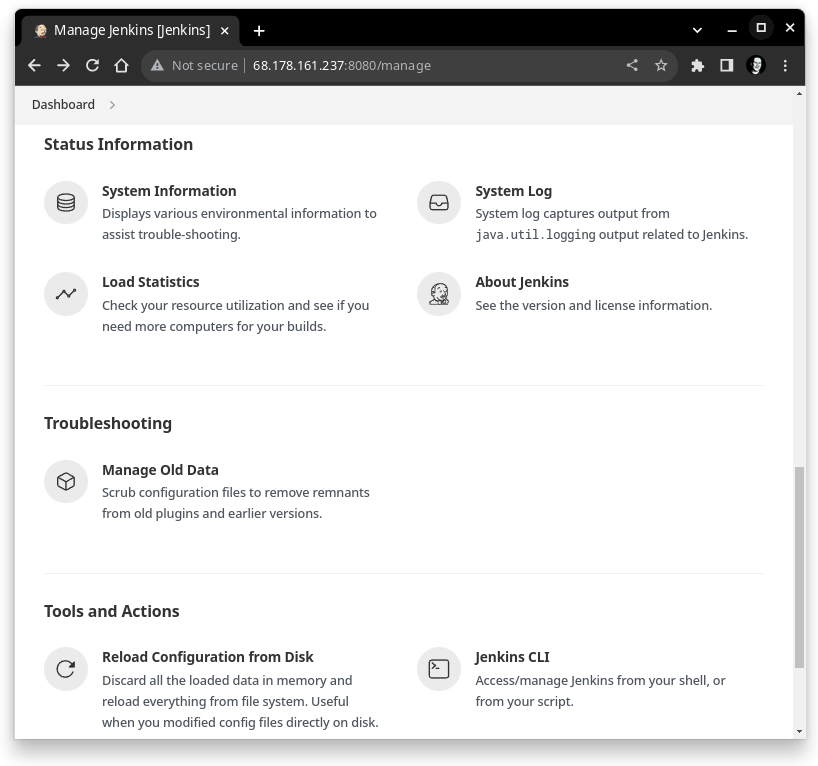Click the browser extensions puzzle icon
818x766 pixels.
pyautogui.click(x=698, y=65)
